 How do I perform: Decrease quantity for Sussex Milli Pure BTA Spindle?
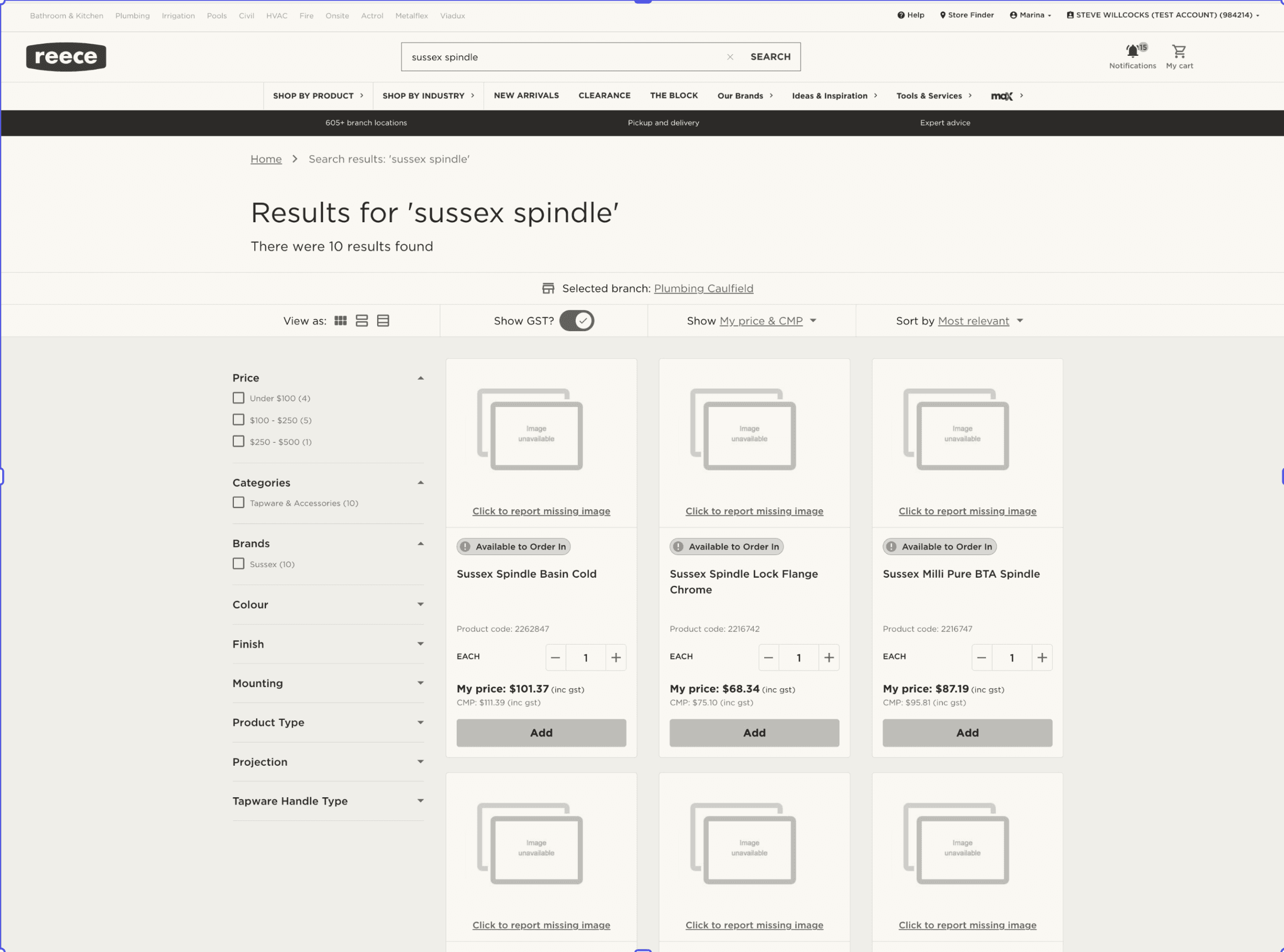pos(982,657)
